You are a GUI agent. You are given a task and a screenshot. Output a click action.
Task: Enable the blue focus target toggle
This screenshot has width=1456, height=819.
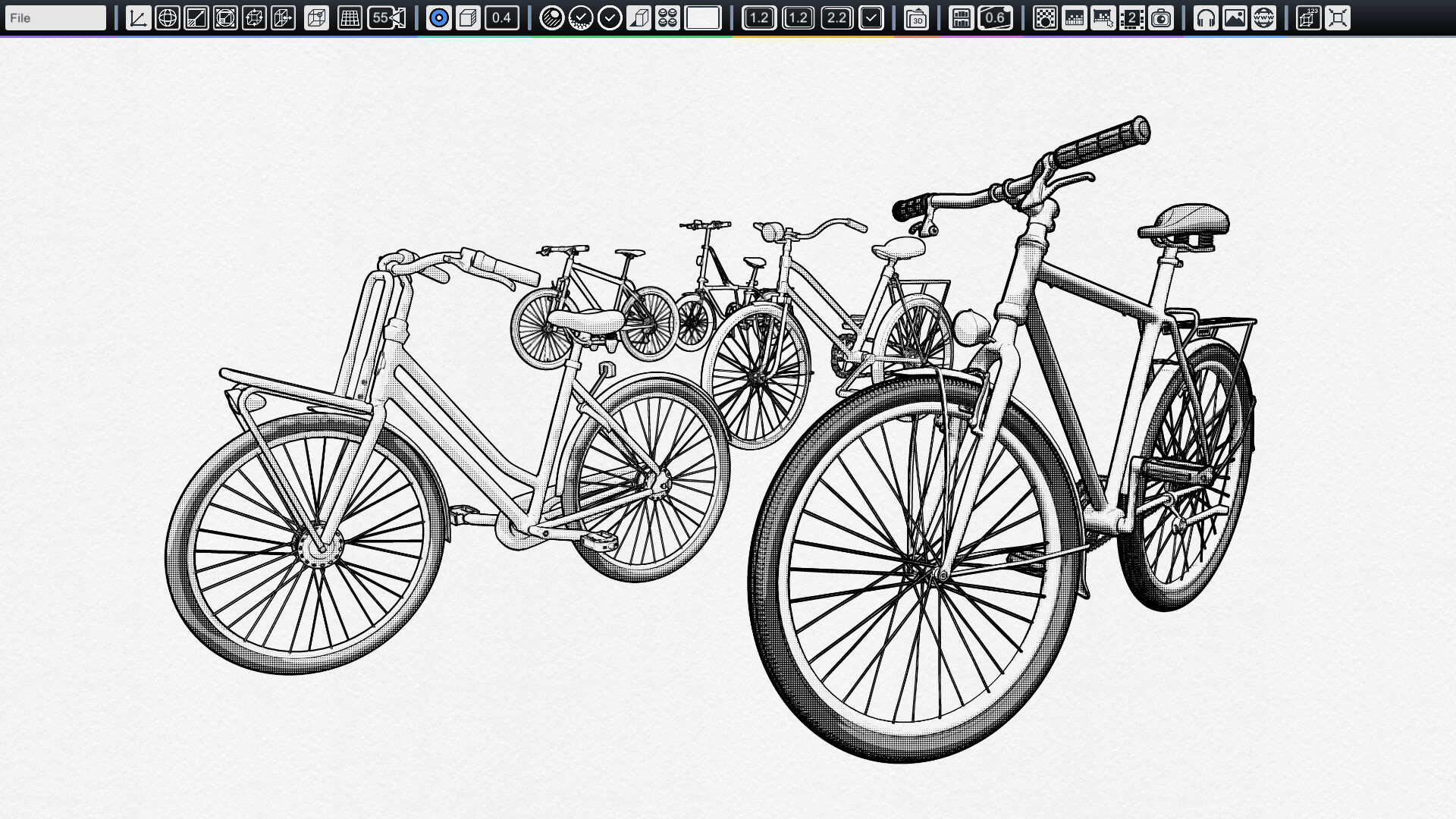click(x=438, y=17)
